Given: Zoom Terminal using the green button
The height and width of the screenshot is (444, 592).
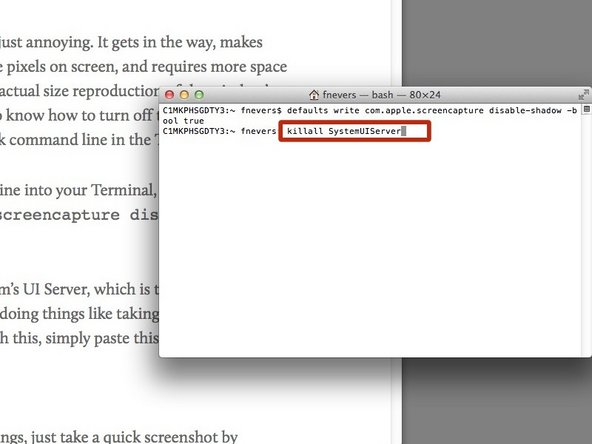Looking at the screenshot, I should click(x=199, y=95).
